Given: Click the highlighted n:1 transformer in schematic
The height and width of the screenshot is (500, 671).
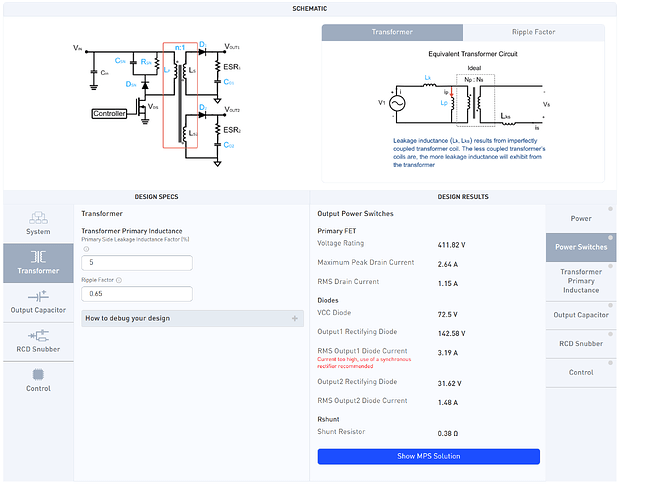Looking at the screenshot, I should (180, 95).
